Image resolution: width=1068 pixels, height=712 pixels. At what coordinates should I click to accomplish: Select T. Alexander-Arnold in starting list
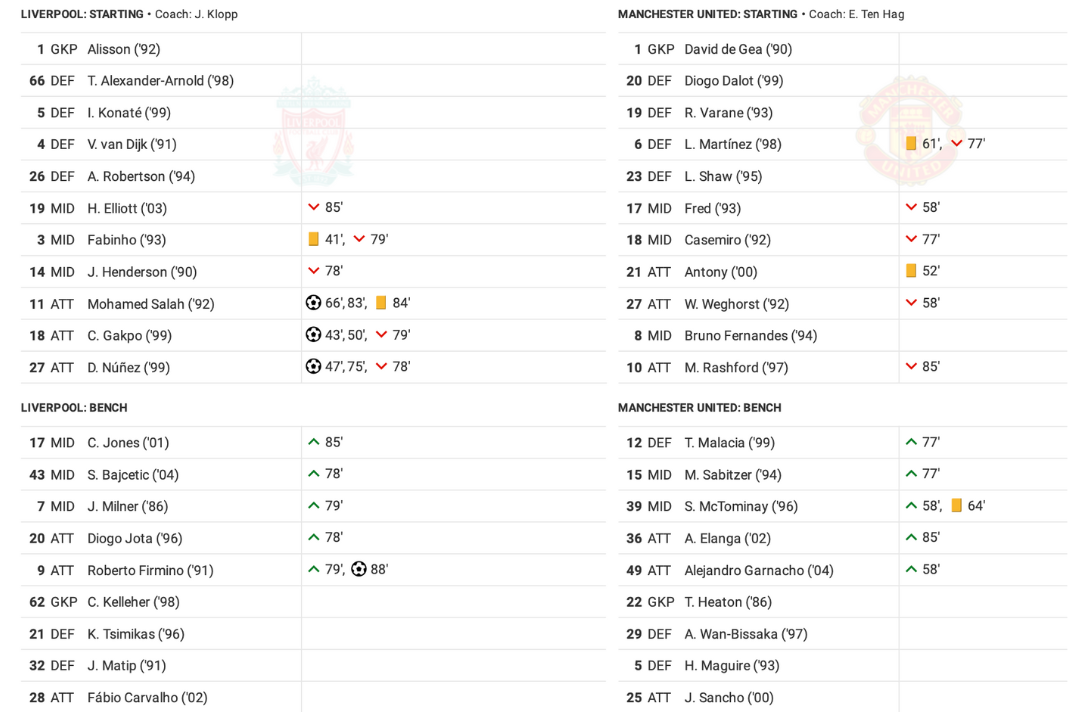pos(160,80)
